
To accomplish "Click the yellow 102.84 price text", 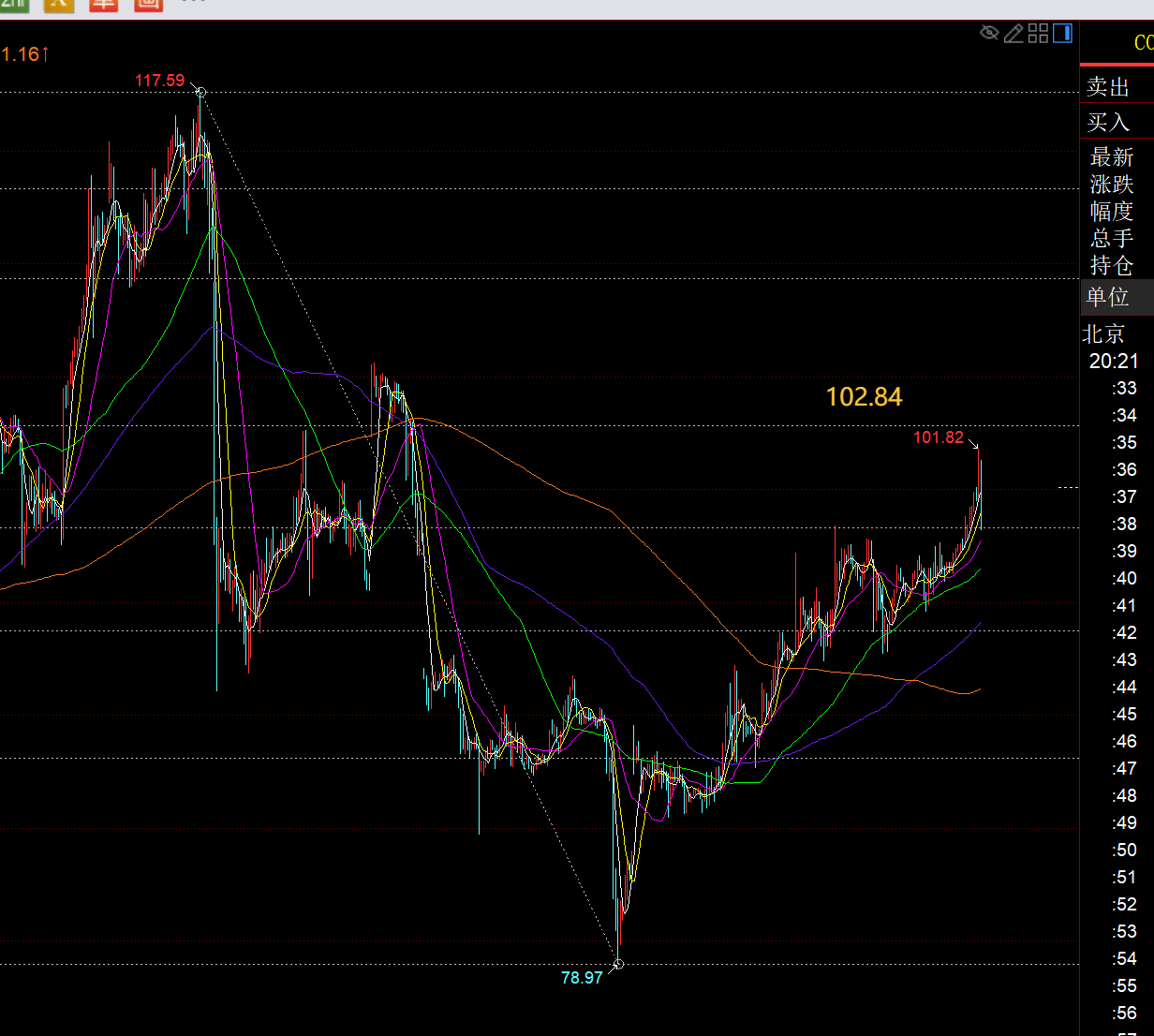I will [x=864, y=397].
